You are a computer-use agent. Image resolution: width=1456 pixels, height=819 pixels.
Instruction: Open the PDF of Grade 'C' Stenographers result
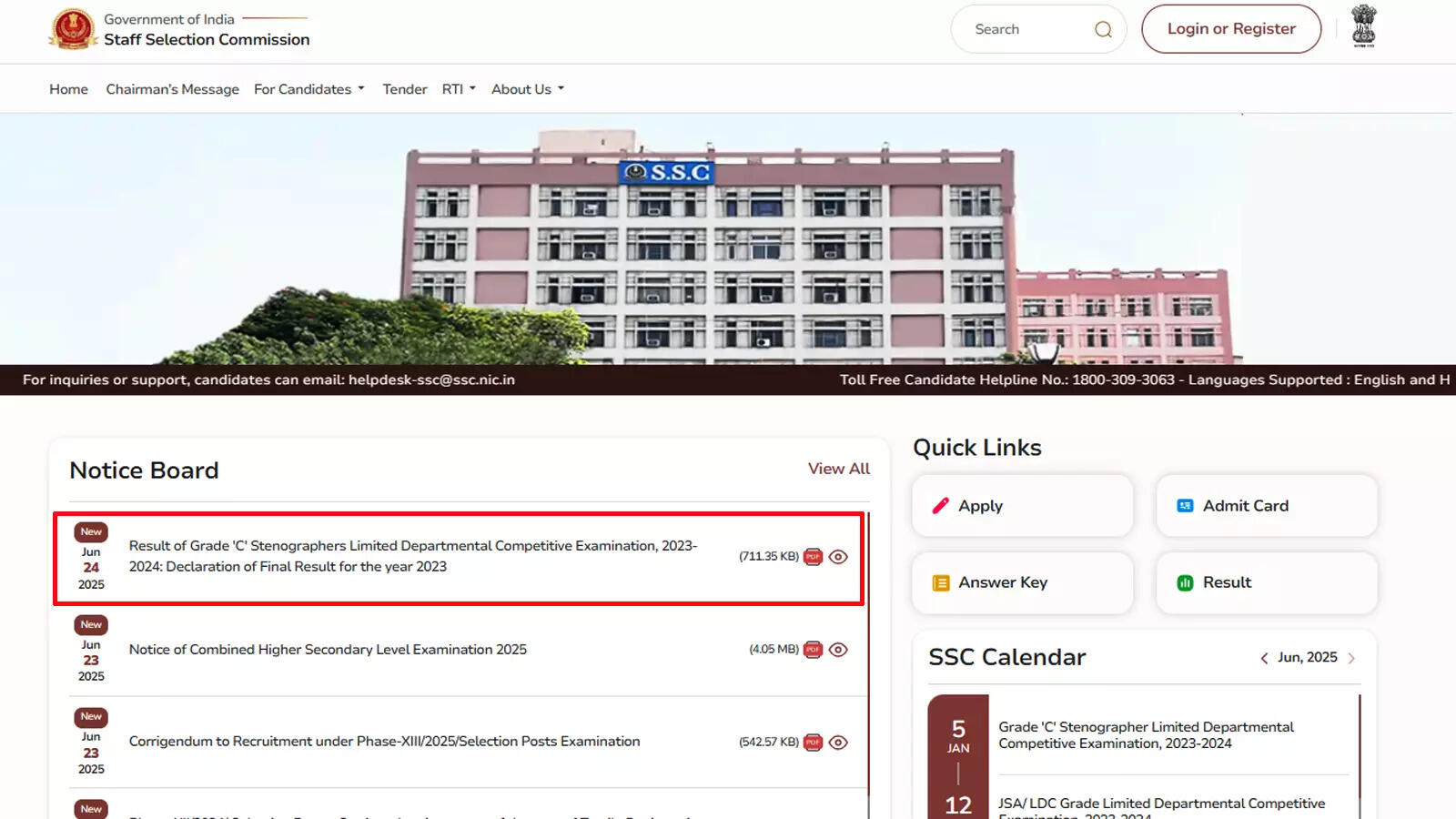813,556
